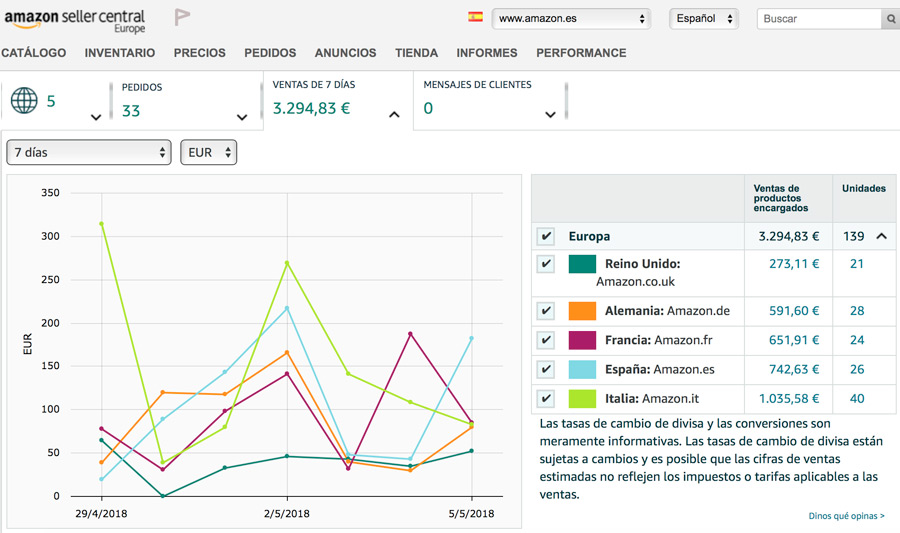This screenshot has width=900, height=533.
Task: Open the INFORMES menu
Action: (x=487, y=53)
